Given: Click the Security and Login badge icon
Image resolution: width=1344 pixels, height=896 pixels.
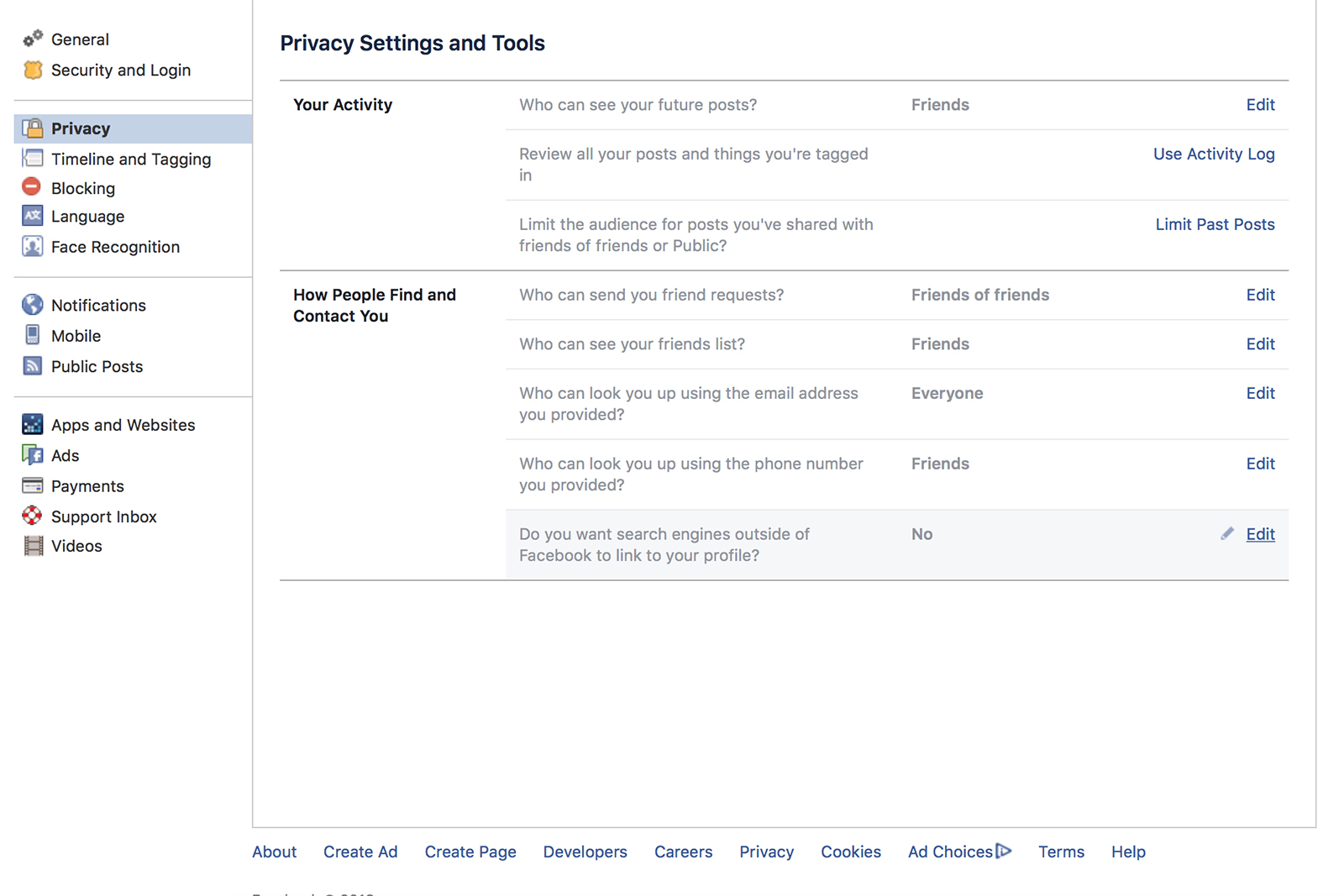Looking at the screenshot, I should (x=33, y=70).
